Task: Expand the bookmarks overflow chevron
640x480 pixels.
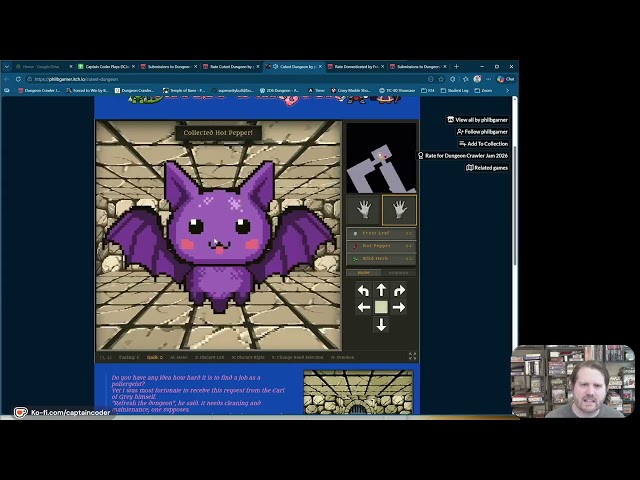Action: (507, 91)
